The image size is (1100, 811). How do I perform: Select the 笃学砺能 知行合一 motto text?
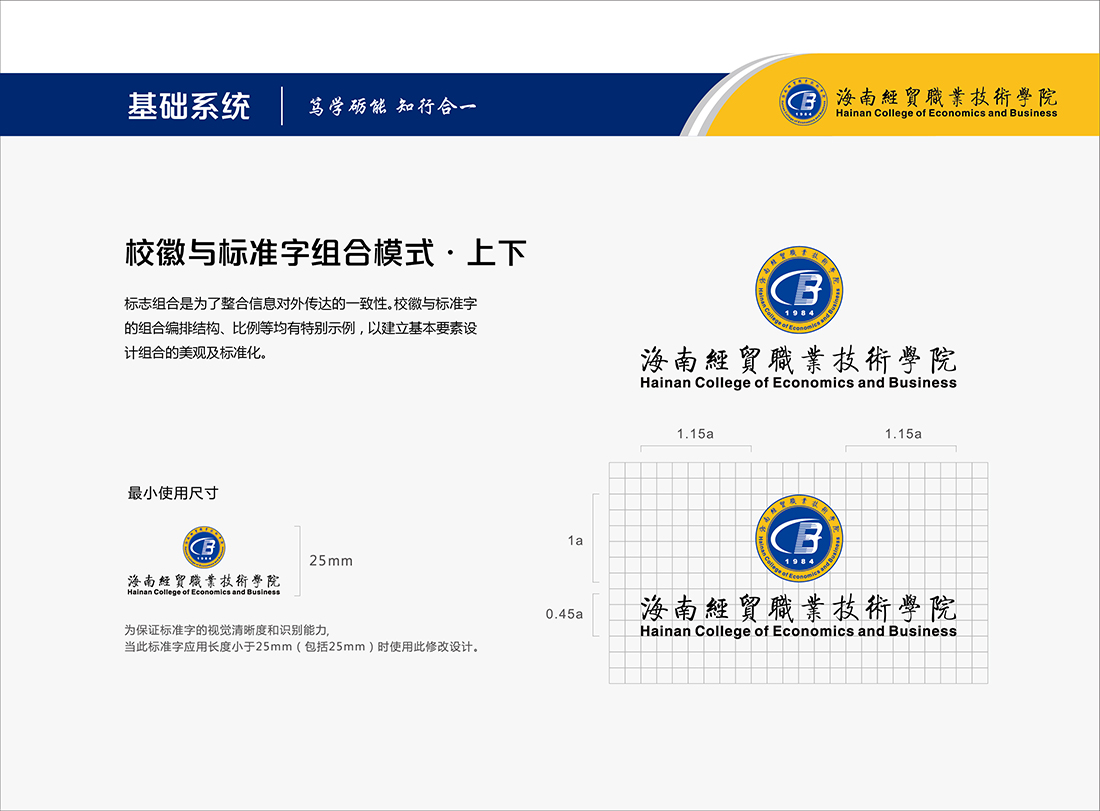pos(392,107)
